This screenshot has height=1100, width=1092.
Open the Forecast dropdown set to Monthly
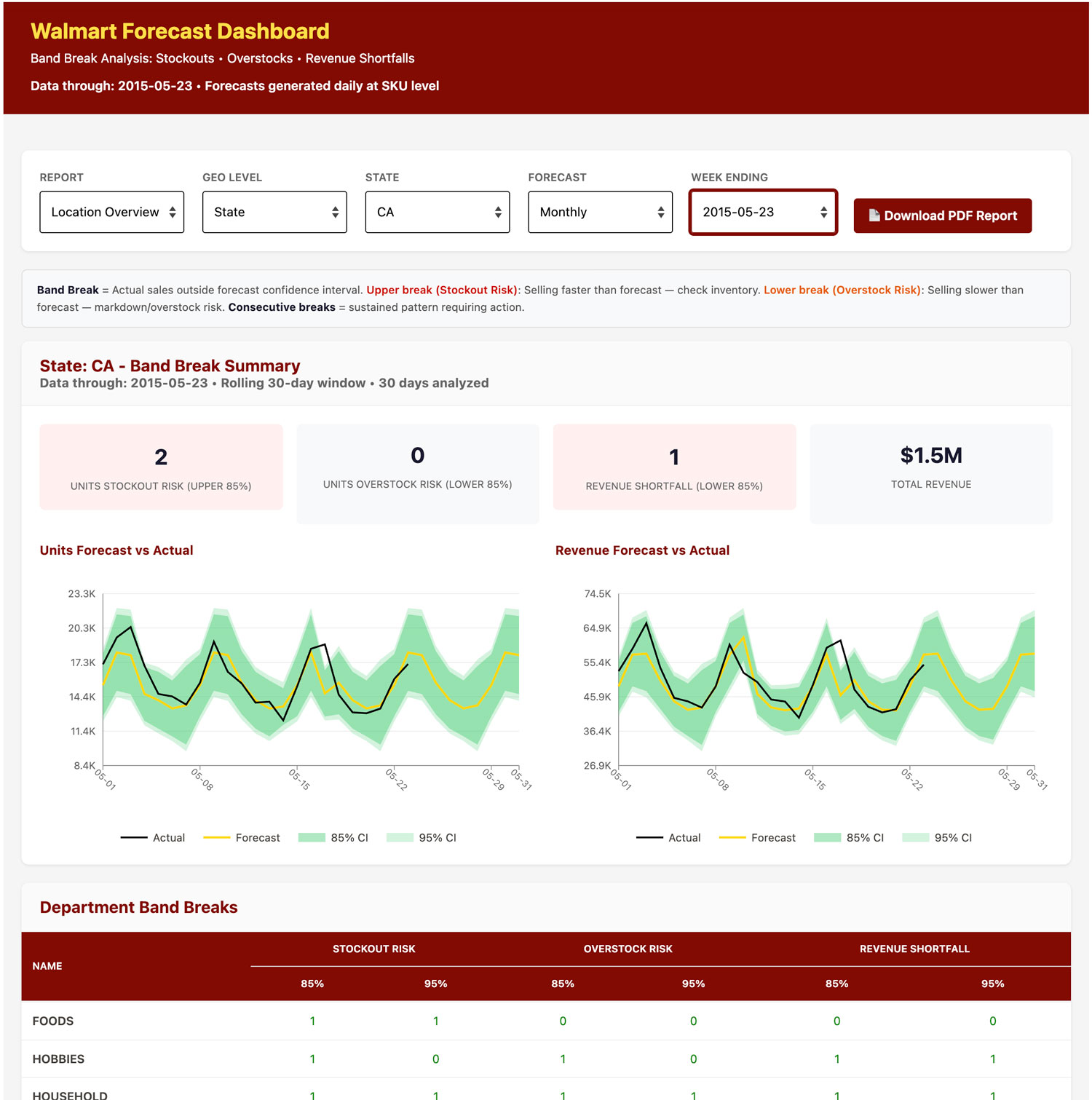599,212
